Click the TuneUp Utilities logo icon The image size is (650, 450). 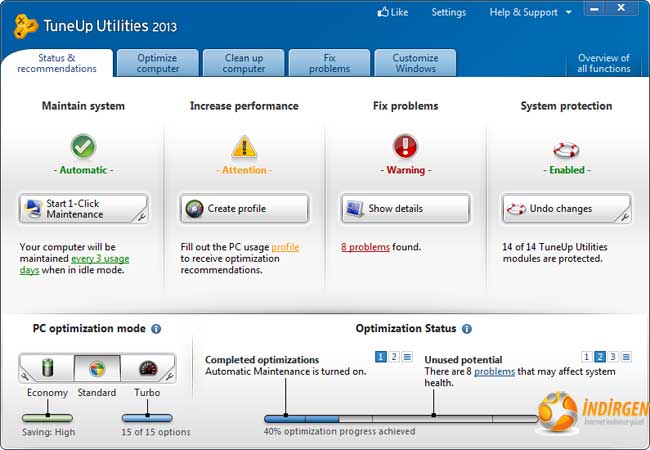25,26
